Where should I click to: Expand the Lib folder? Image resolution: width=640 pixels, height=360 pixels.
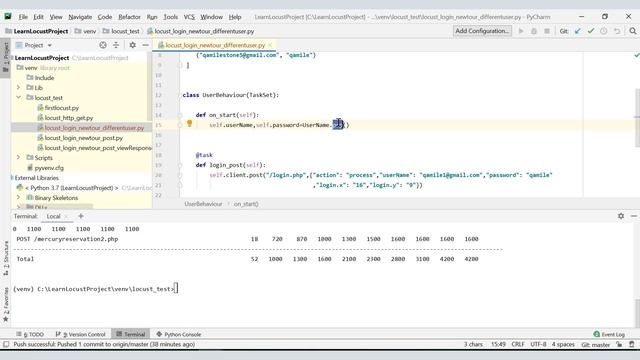click(18, 88)
